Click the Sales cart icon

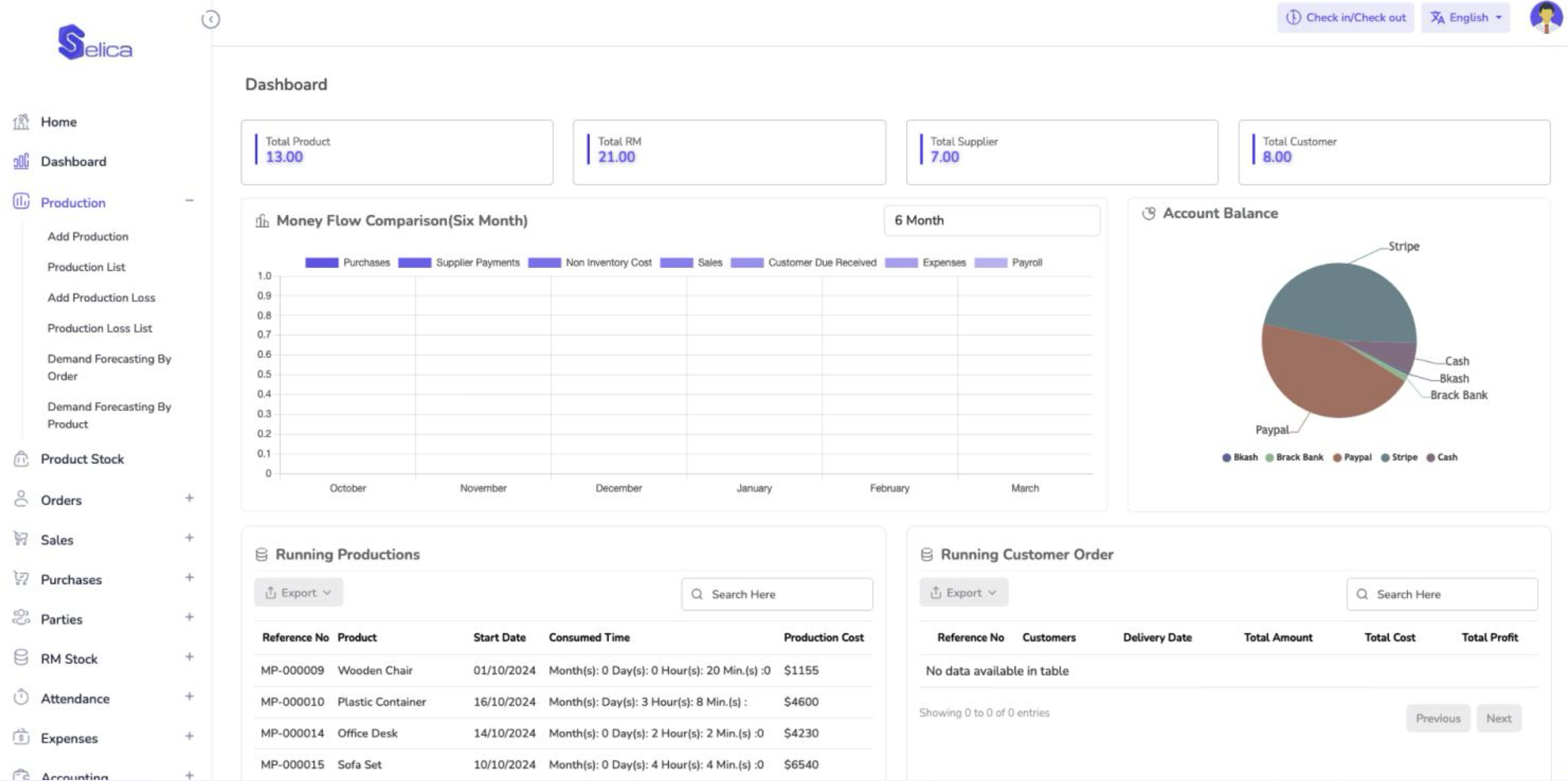pos(21,539)
